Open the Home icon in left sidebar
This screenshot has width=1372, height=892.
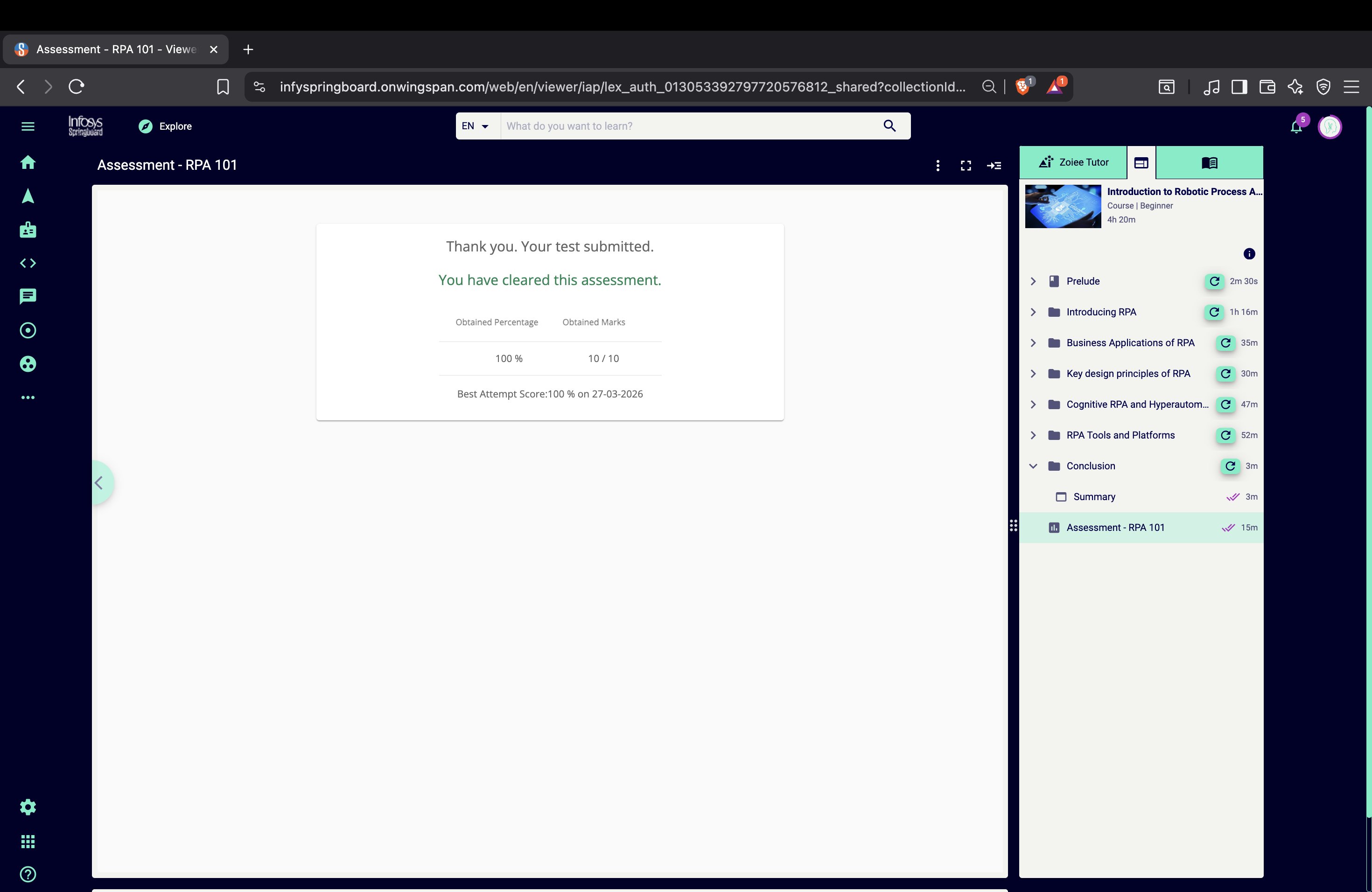pyautogui.click(x=28, y=162)
